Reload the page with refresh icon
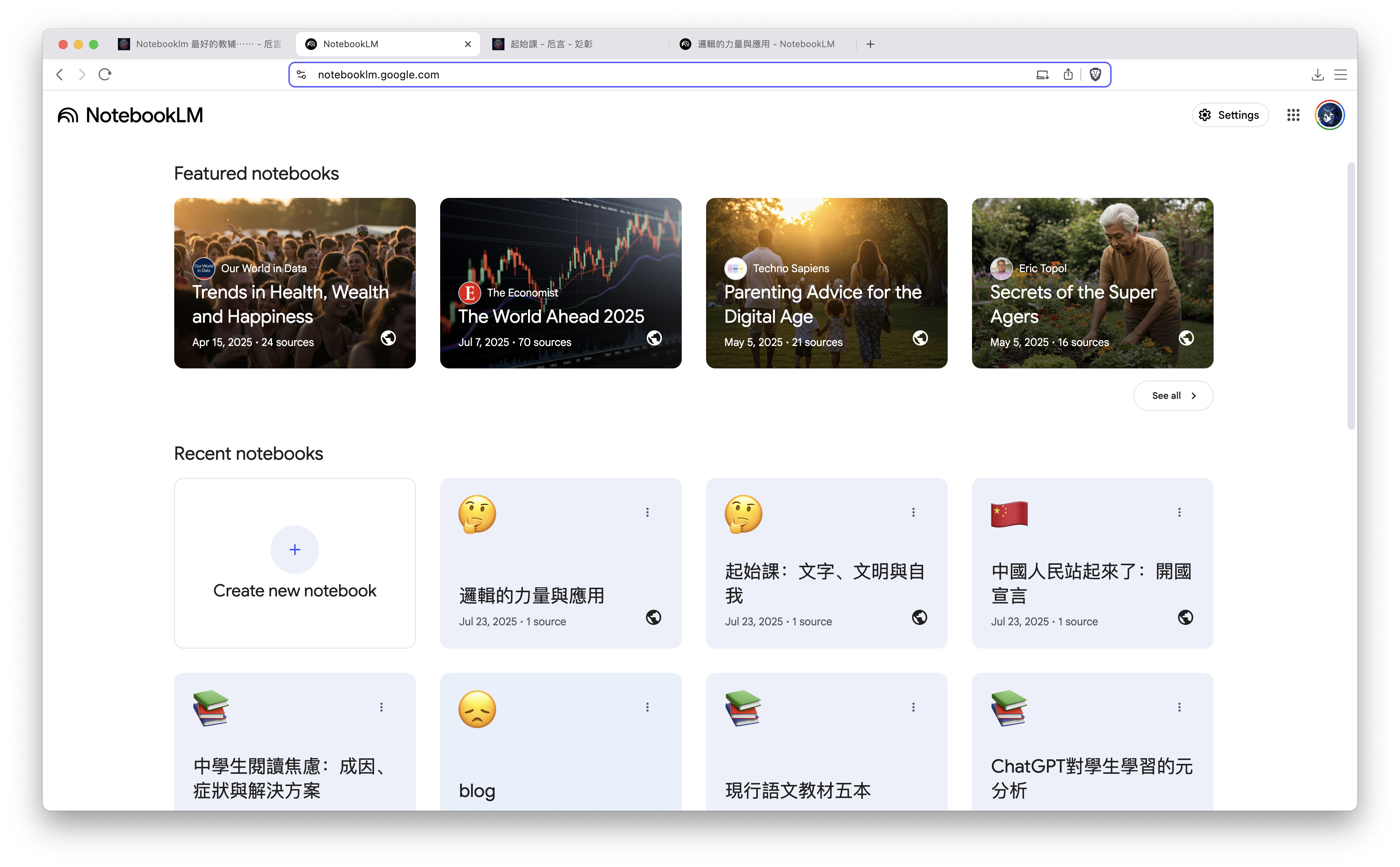The height and width of the screenshot is (867, 1400). click(105, 75)
